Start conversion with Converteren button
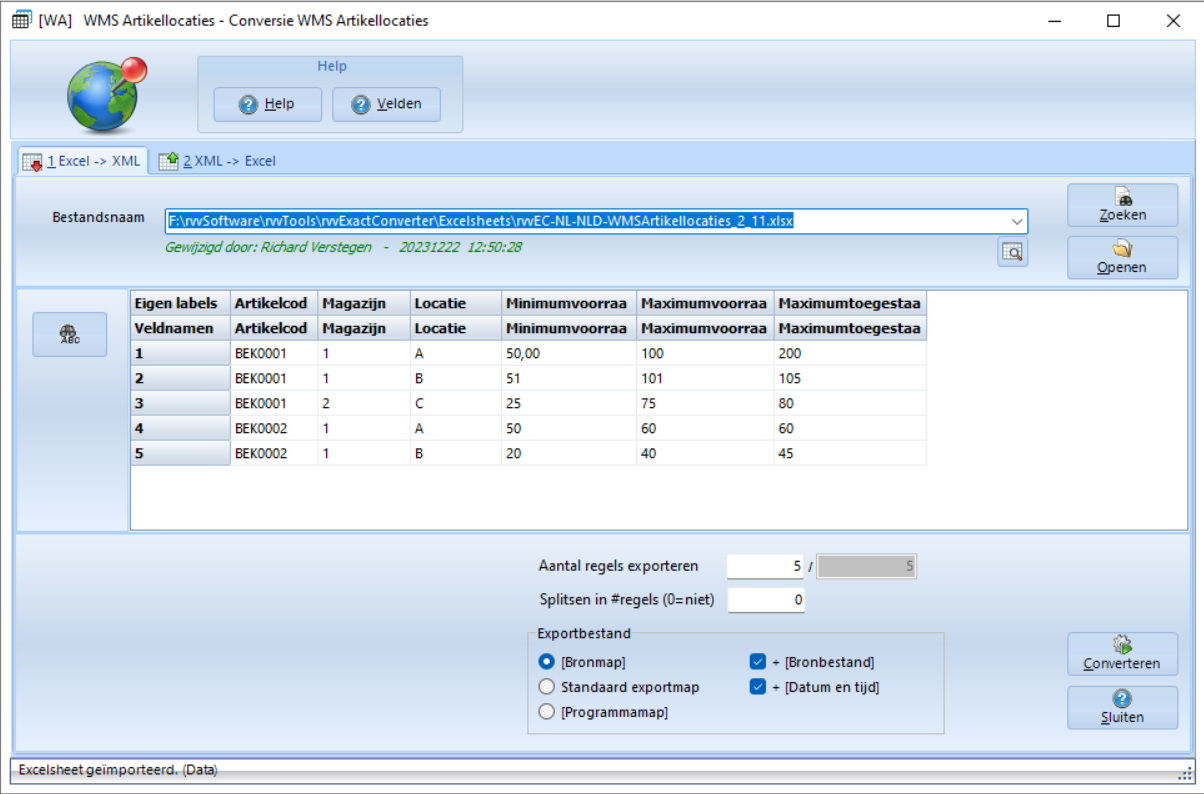This screenshot has height=794, width=1204. [x=1121, y=654]
